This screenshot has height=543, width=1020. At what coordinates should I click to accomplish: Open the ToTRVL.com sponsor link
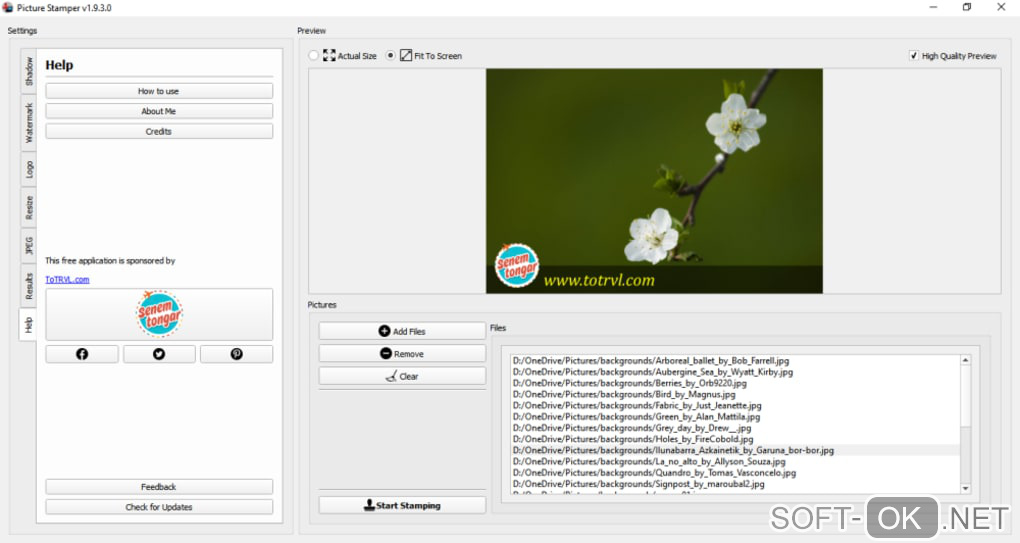67,280
